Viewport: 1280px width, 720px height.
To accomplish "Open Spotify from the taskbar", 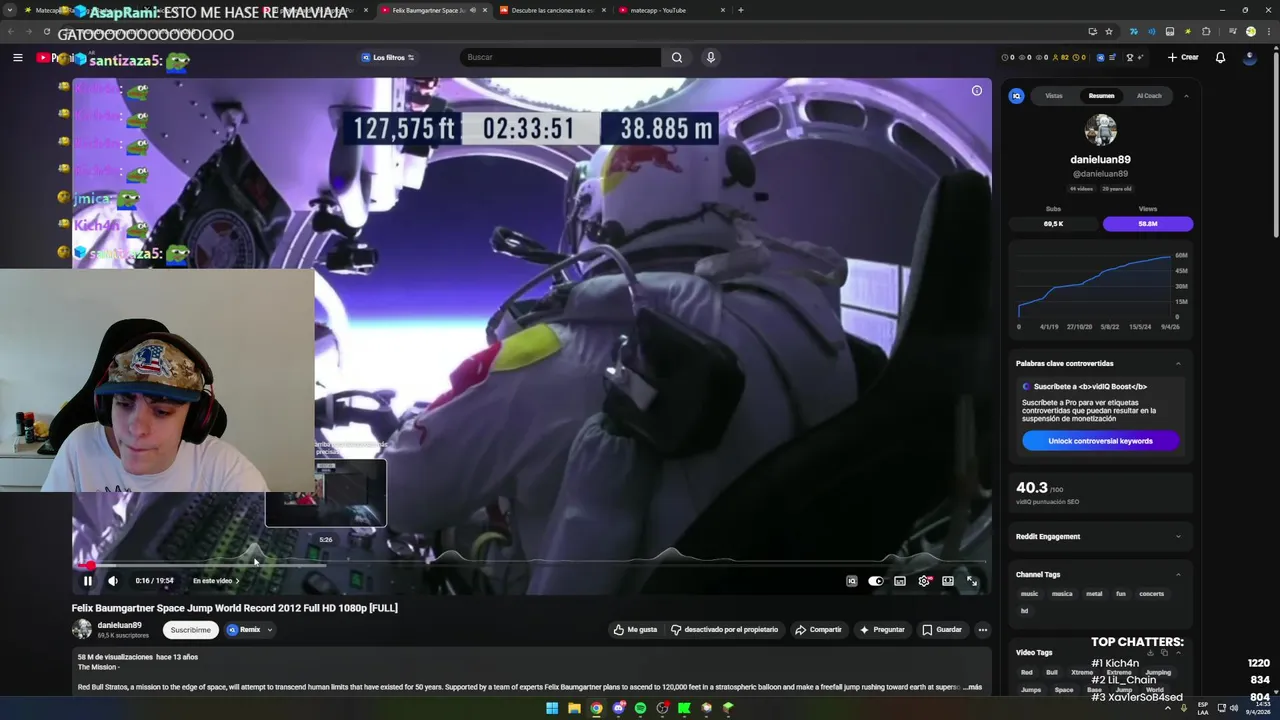I will (x=640, y=708).
